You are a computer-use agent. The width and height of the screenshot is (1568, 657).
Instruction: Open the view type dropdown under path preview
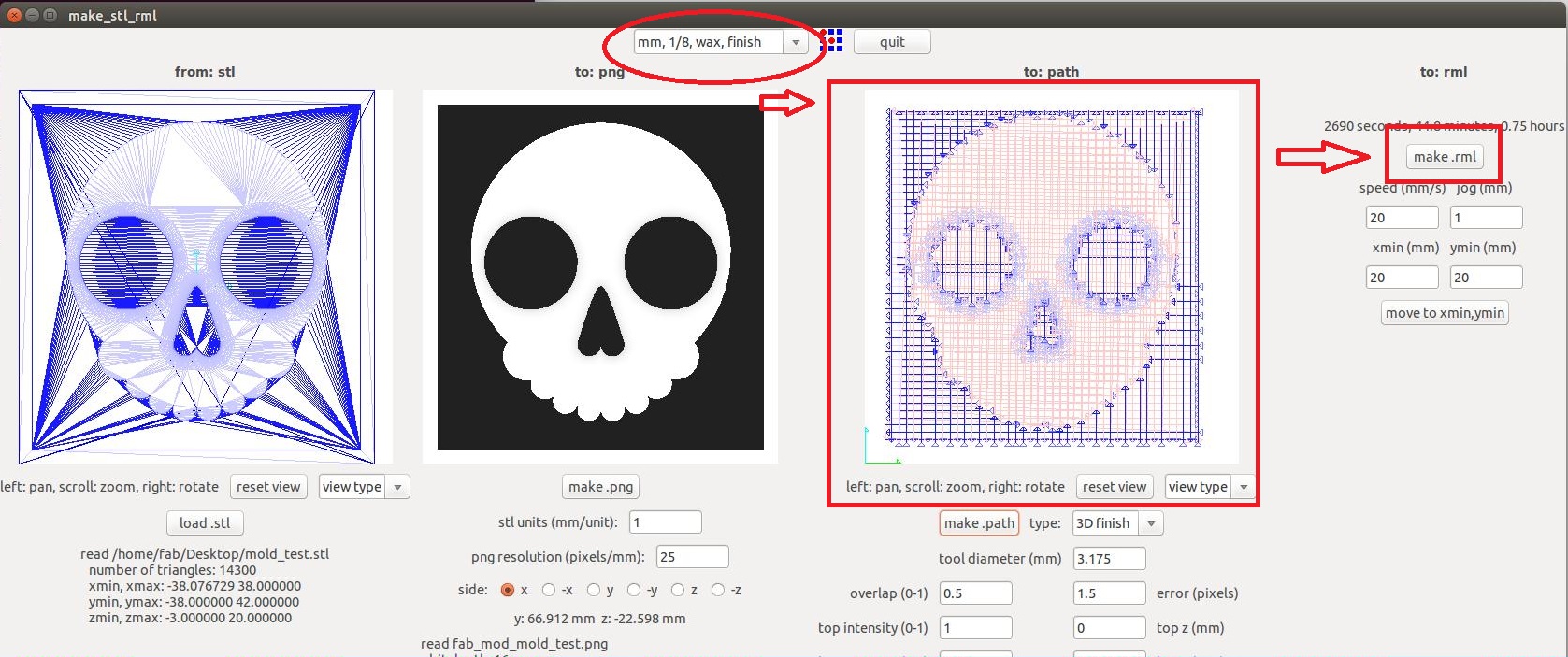(x=1209, y=487)
